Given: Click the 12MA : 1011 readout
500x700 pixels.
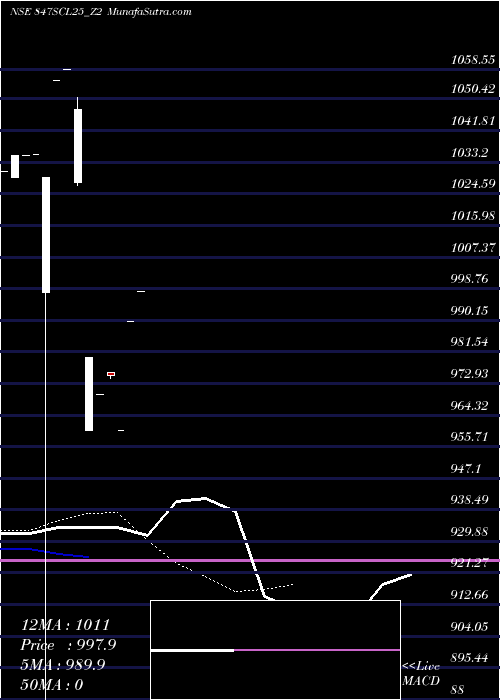Looking at the screenshot, I should [x=65, y=625].
